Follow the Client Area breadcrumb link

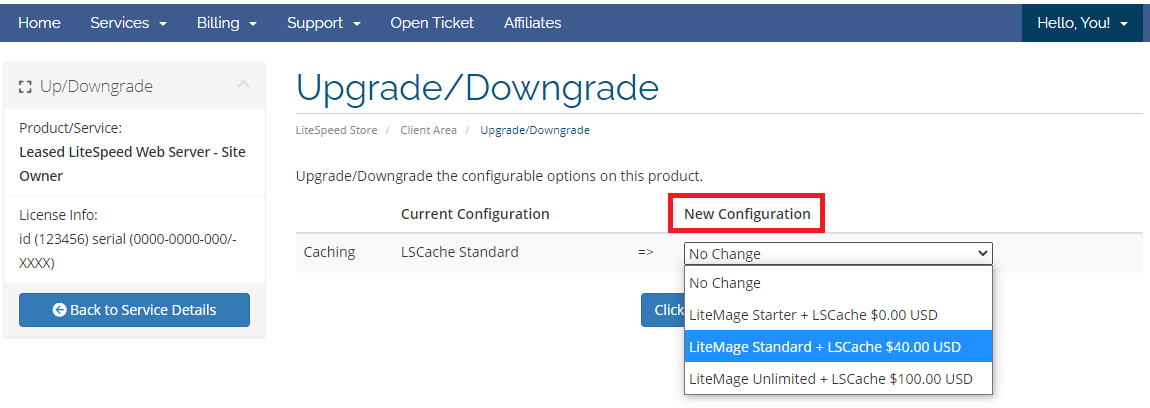pyautogui.click(x=428, y=130)
